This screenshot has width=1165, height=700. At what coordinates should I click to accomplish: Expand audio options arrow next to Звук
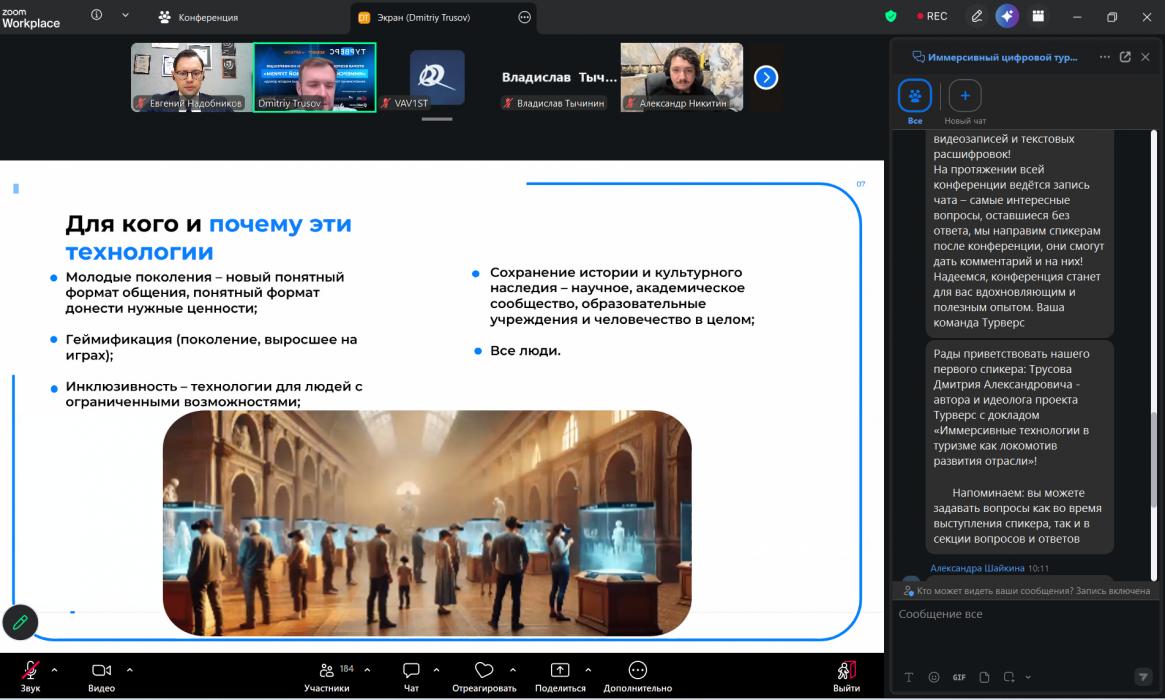tap(54, 670)
